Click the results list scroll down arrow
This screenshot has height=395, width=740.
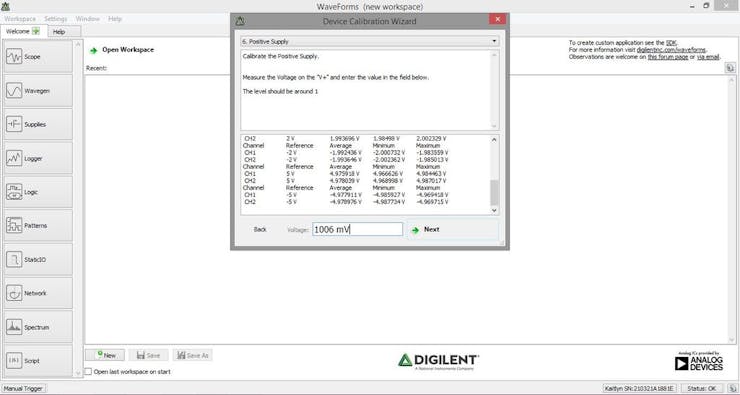point(494,210)
